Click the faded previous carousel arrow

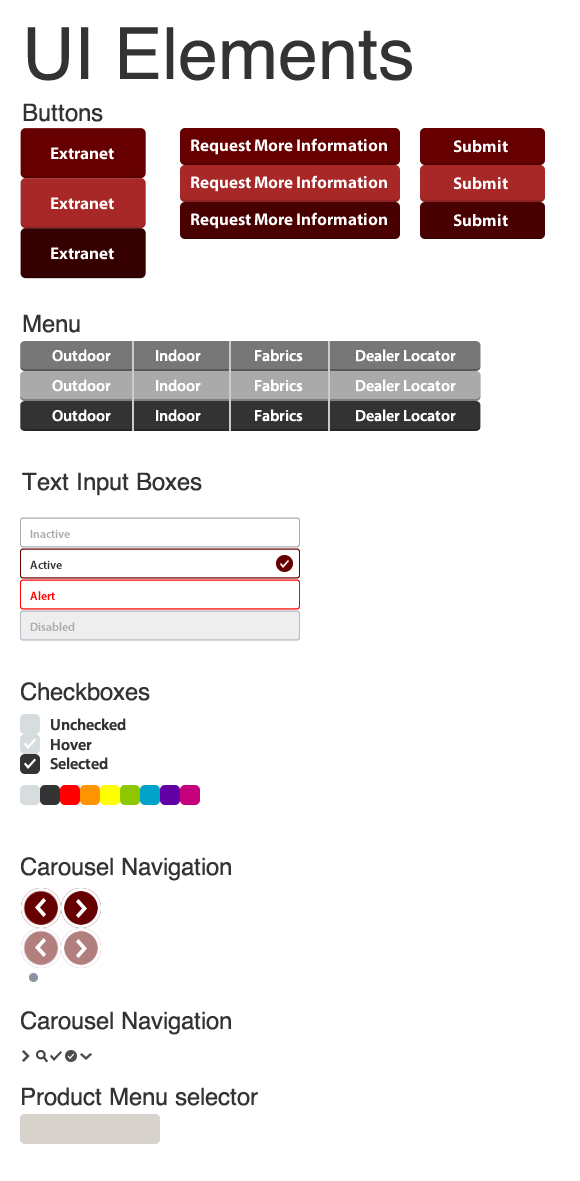point(41,948)
